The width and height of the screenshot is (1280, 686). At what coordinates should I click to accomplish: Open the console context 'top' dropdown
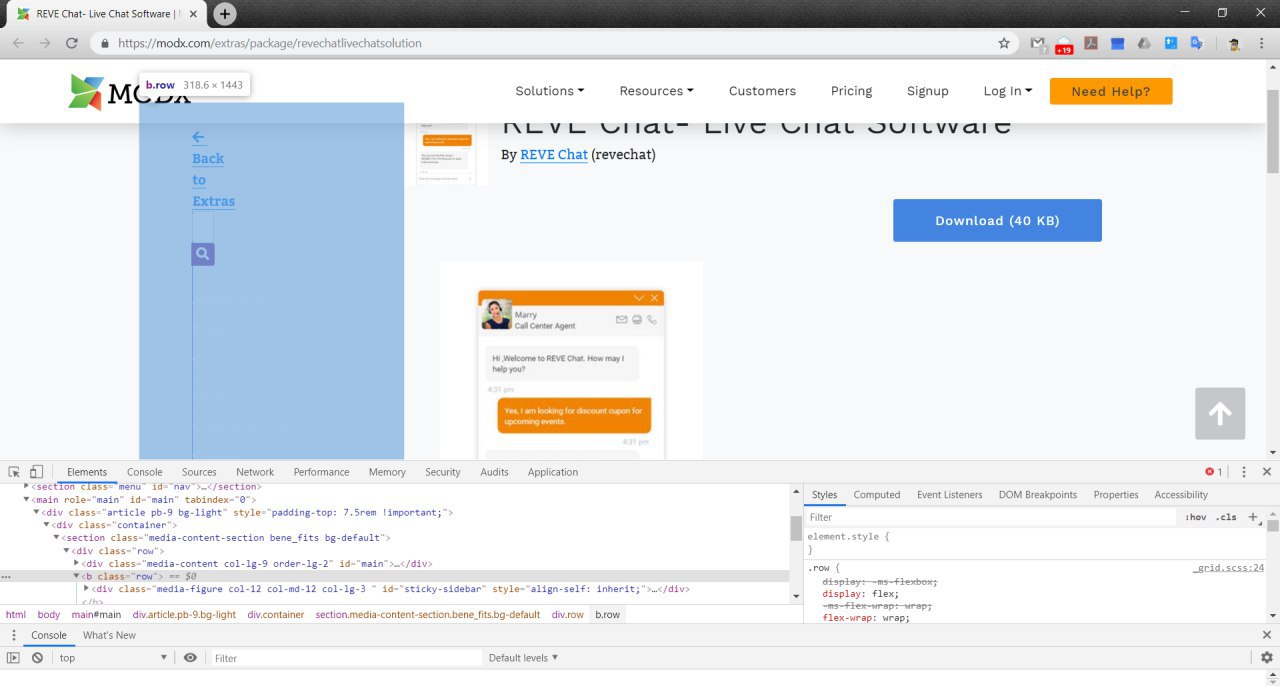pos(113,658)
